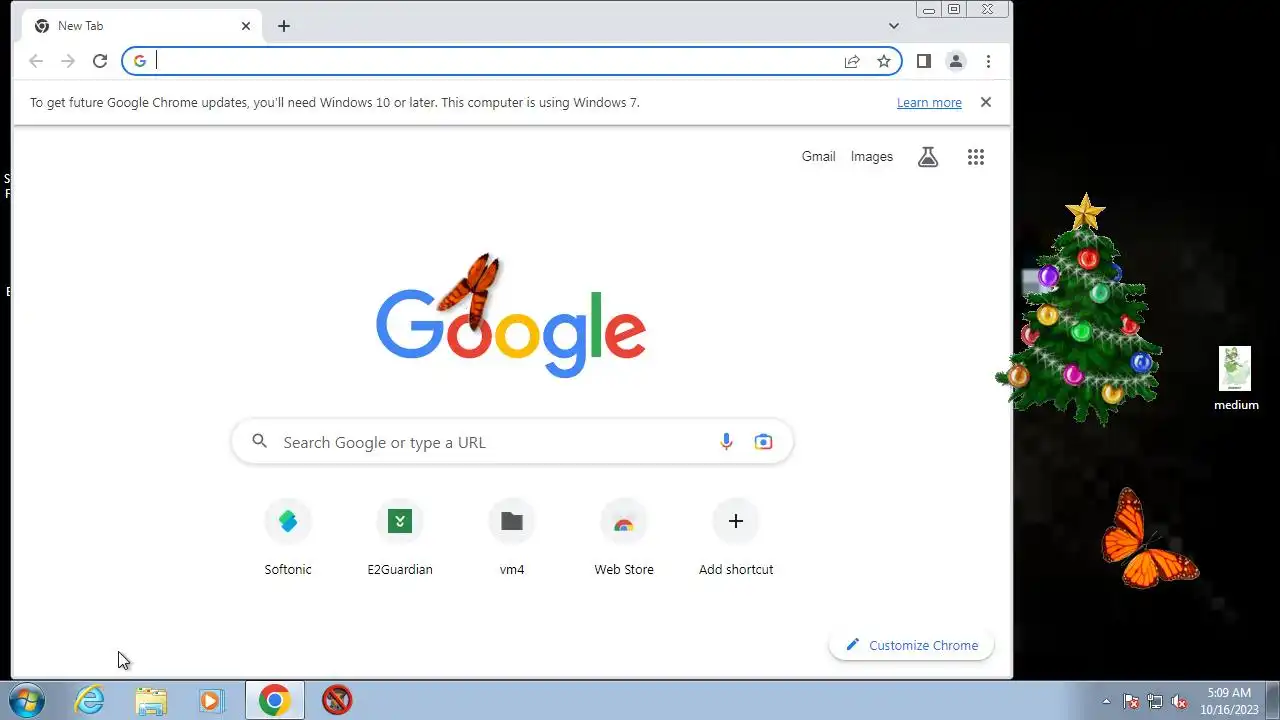
Task: Open the Images link
Action: coord(872,156)
